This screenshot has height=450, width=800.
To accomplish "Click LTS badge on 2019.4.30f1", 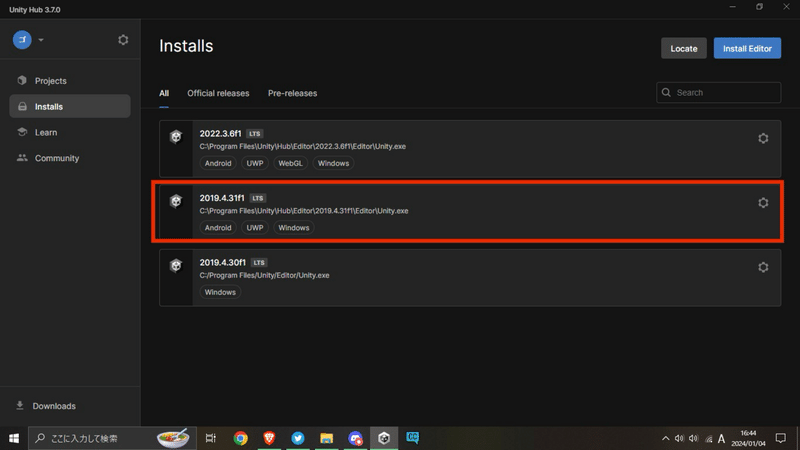I will click(x=259, y=263).
